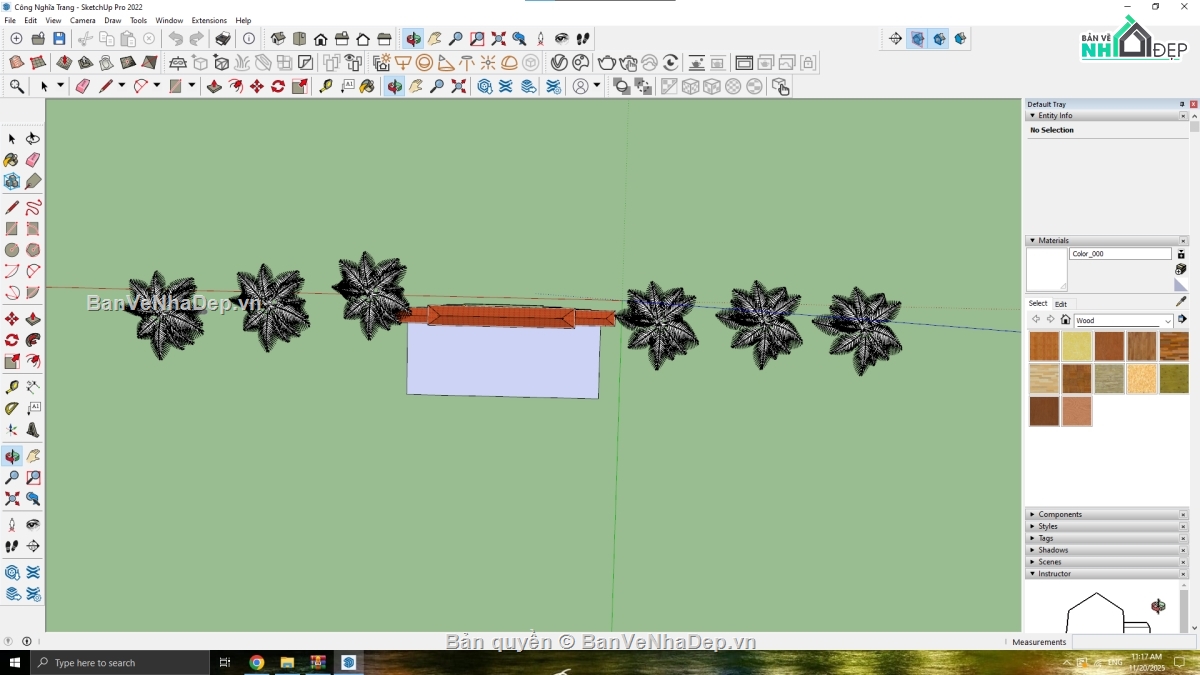The height and width of the screenshot is (675, 1200).
Task: Open the Extensions menu
Action: 209,20
